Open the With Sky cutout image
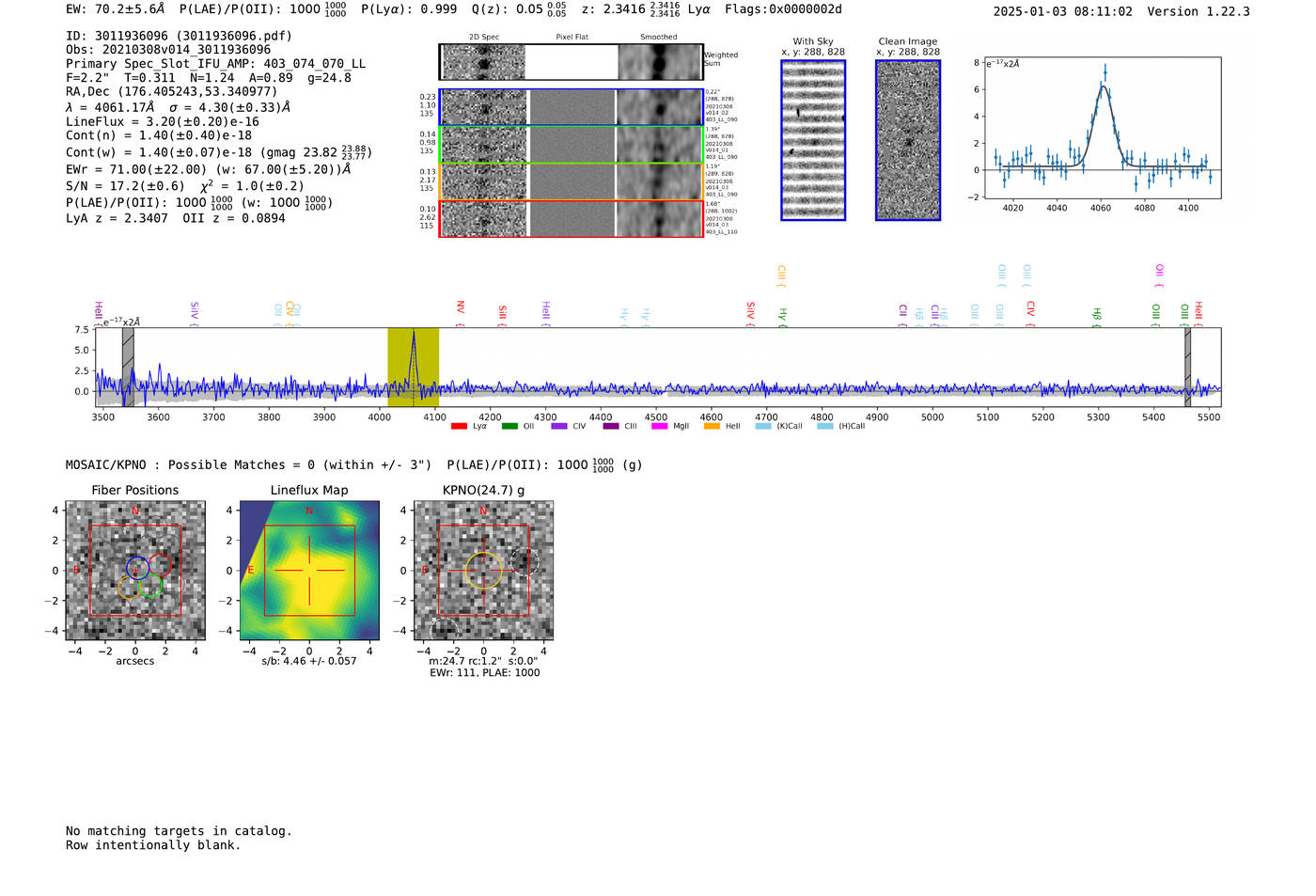The width and height of the screenshot is (1316, 896). coord(813,140)
